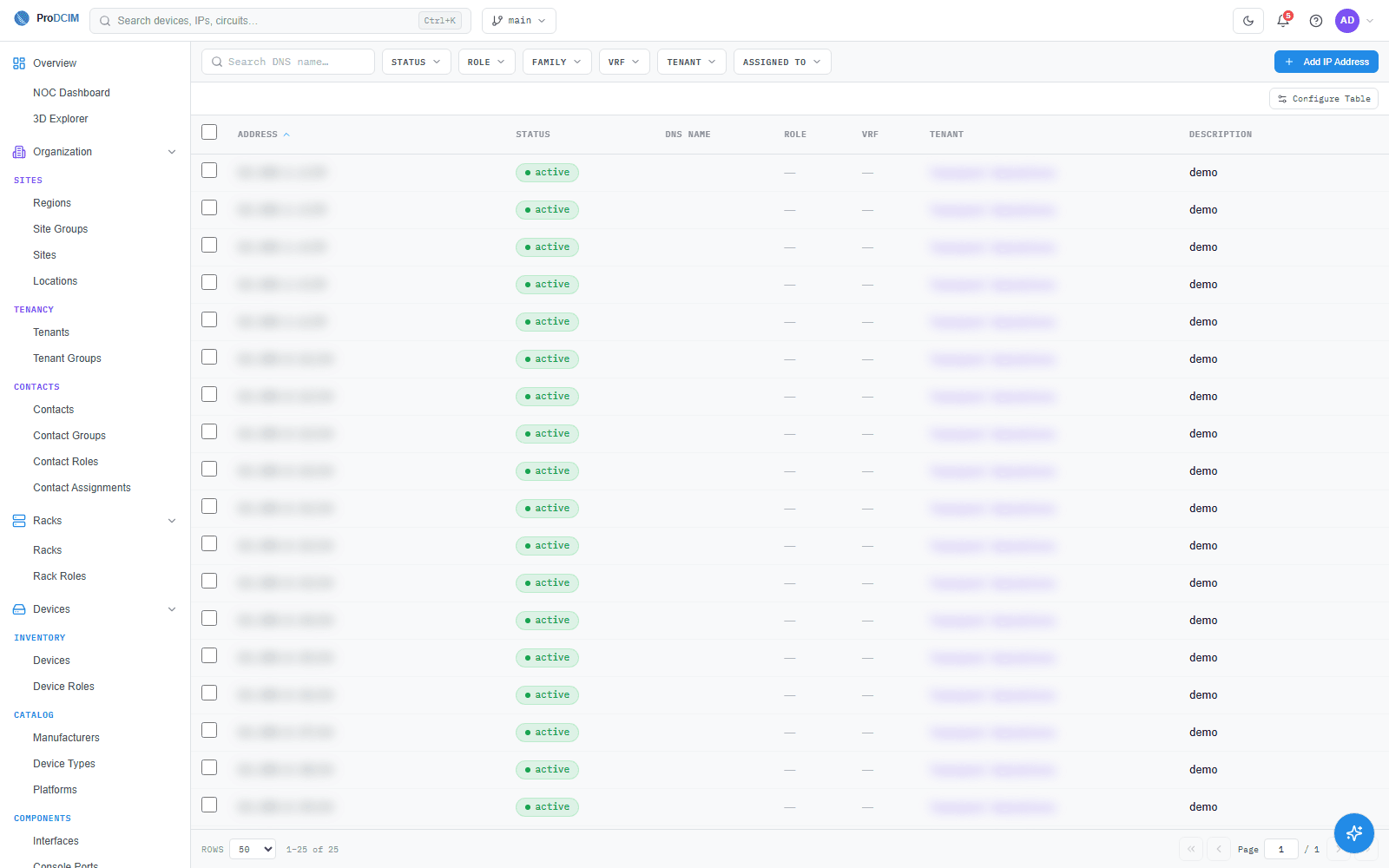Collapse the Devices section chevron
This screenshot has width=1389, height=868.
(x=172, y=609)
